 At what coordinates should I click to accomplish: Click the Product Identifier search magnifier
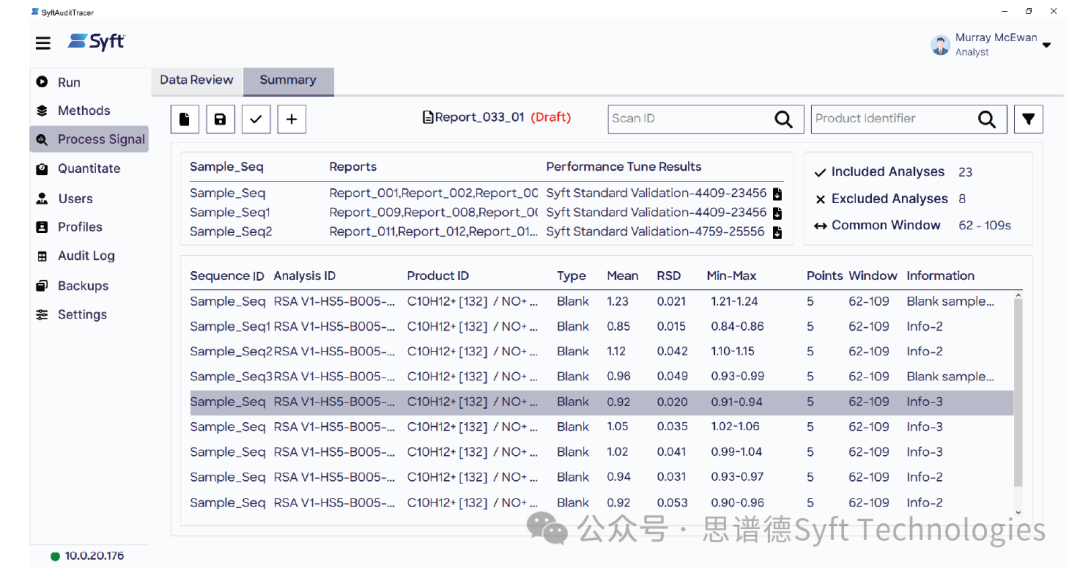pyautogui.click(x=987, y=119)
